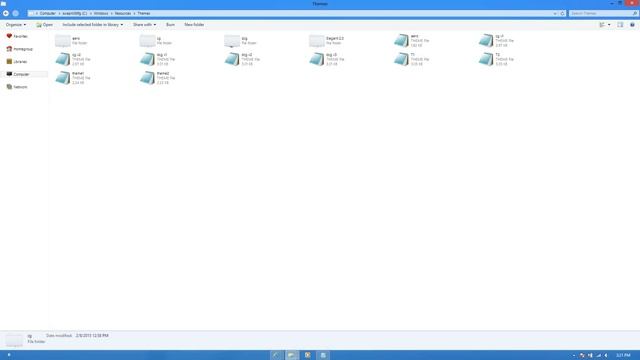Open Help with the question mark icon
The image size is (640, 360).
632,25
